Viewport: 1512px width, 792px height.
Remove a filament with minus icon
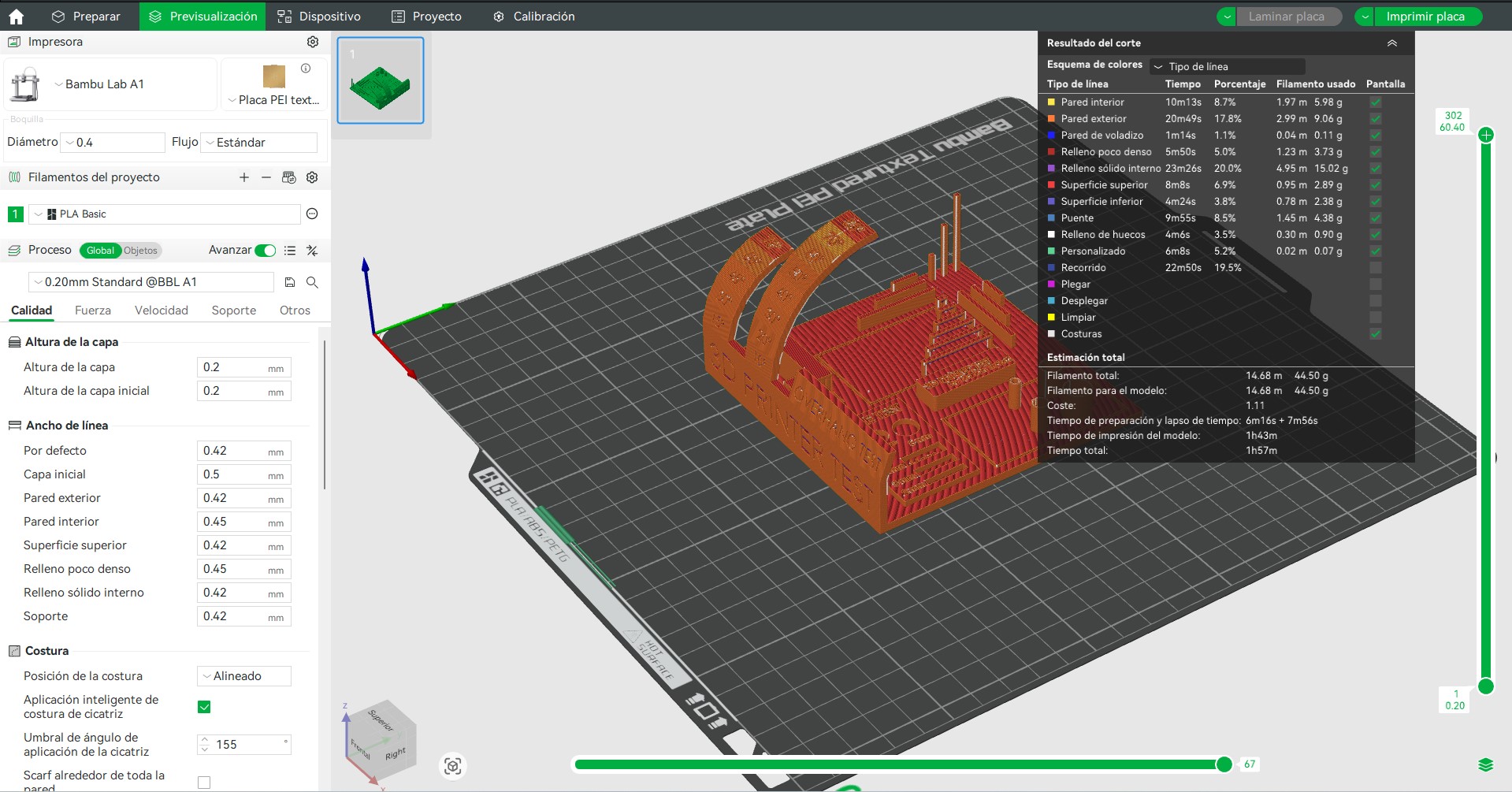coord(266,177)
